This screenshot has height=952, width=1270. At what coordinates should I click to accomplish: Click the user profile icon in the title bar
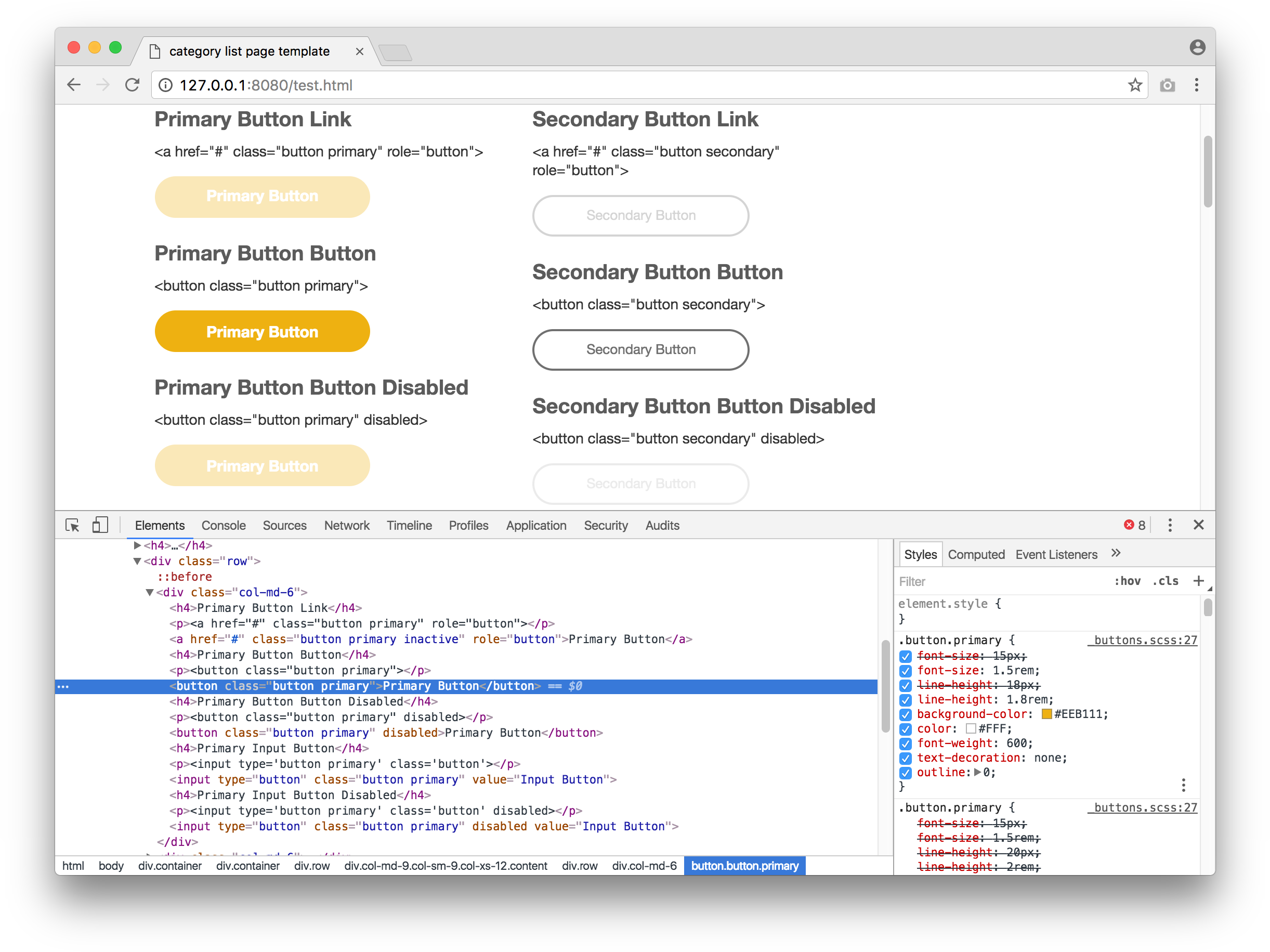(x=1197, y=47)
